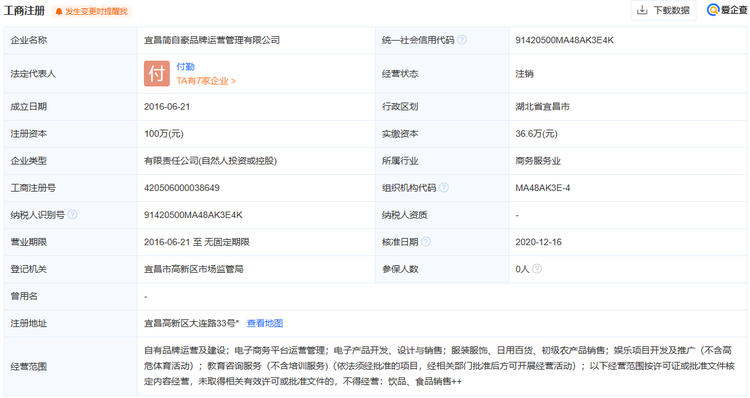The image size is (750, 398).
Task: Select company type 有限责任公司(自然人投资或控股)
Action: (210, 161)
